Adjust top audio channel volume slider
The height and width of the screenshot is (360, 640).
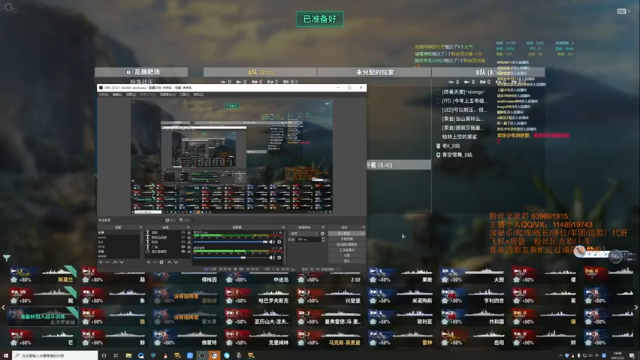(231, 242)
